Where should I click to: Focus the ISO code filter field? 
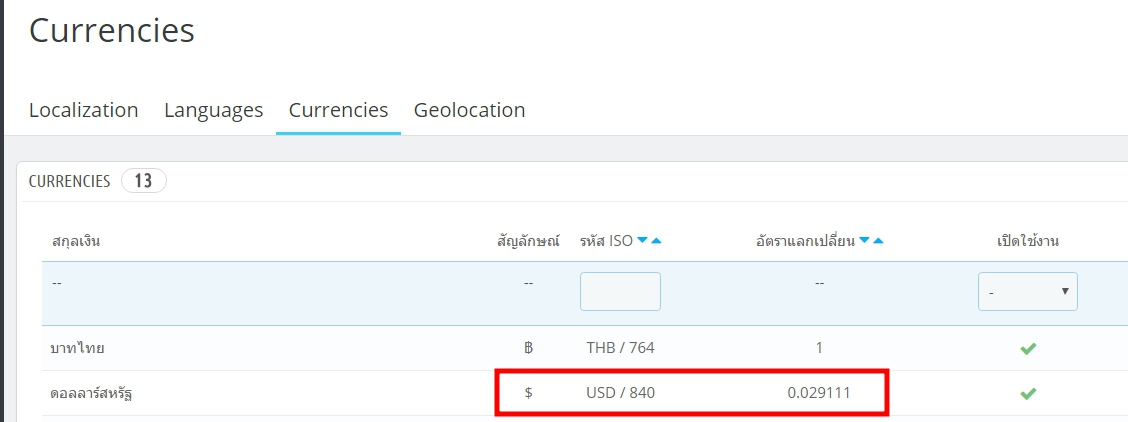pyautogui.click(x=620, y=291)
